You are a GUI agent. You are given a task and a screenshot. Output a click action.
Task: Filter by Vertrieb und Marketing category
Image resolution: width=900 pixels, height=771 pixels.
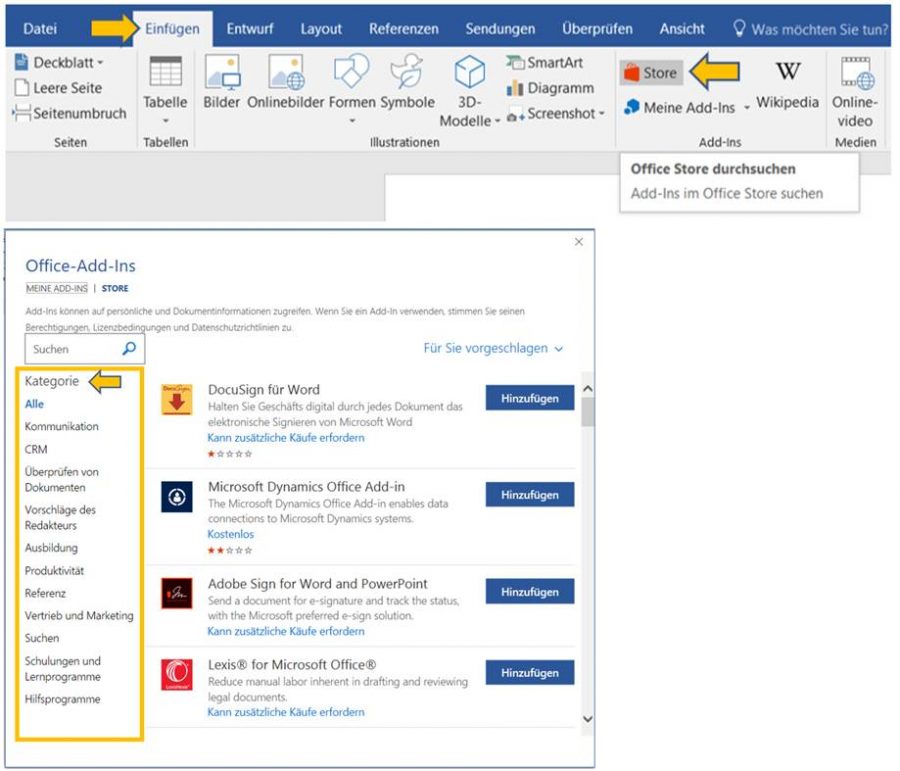pos(79,615)
